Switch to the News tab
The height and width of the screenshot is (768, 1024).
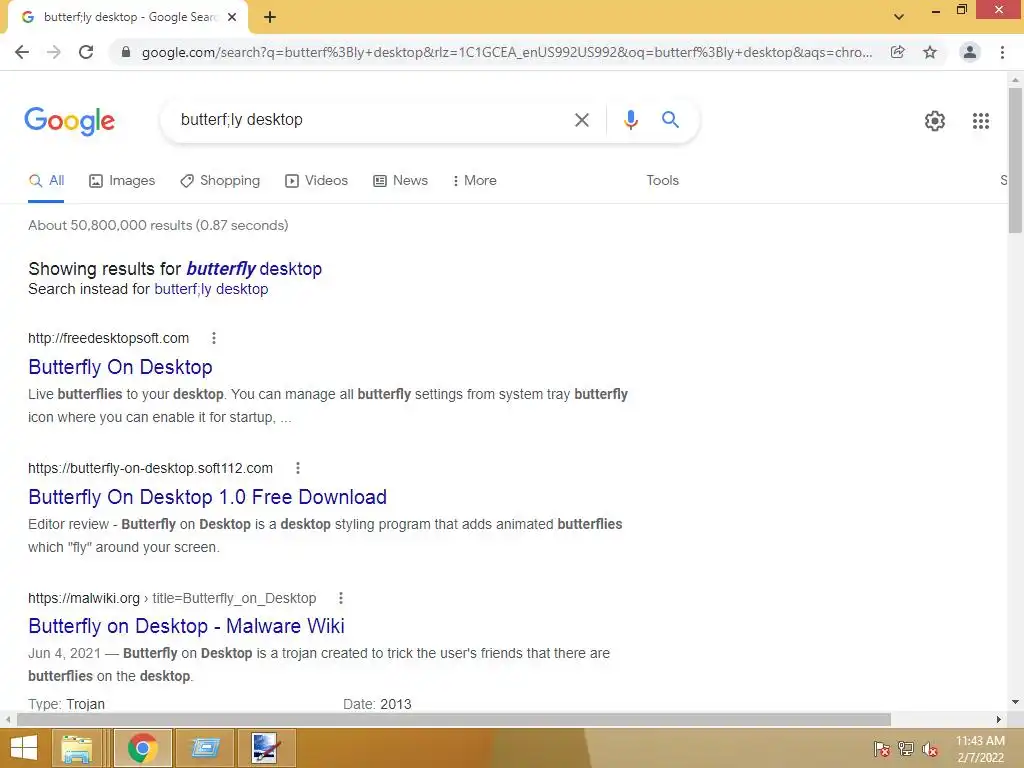[400, 181]
